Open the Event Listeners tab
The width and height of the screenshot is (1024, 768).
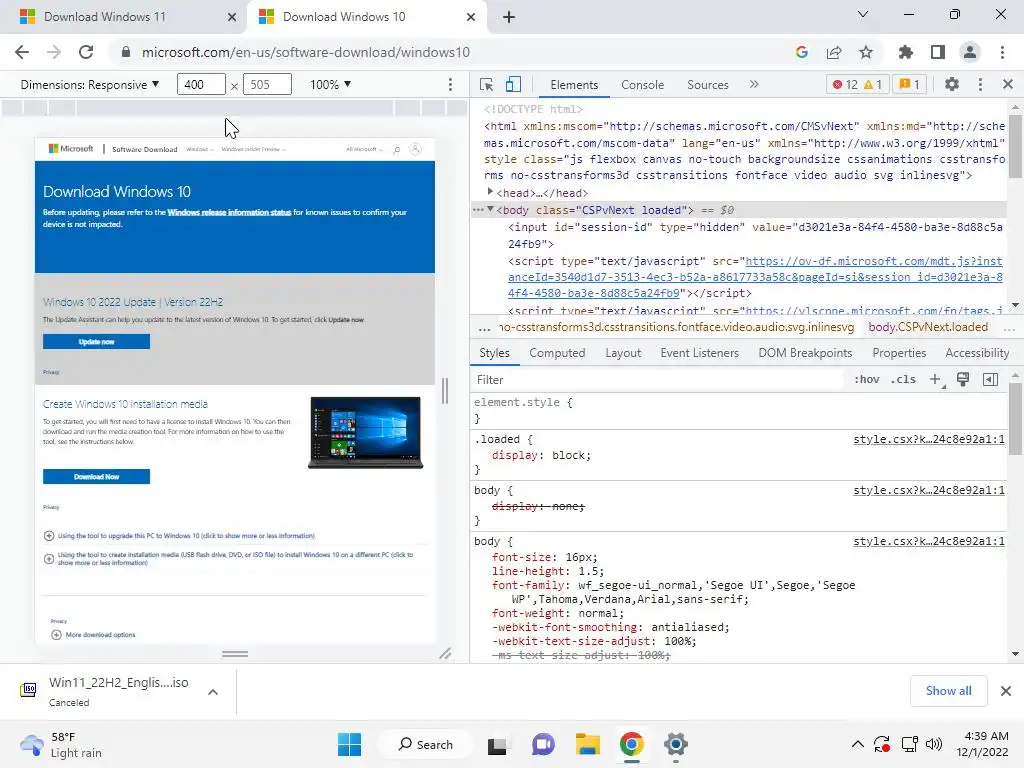(x=699, y=353)
